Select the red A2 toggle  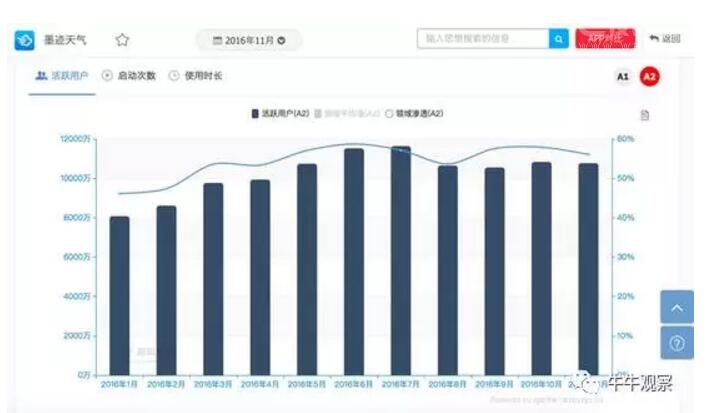649,76
